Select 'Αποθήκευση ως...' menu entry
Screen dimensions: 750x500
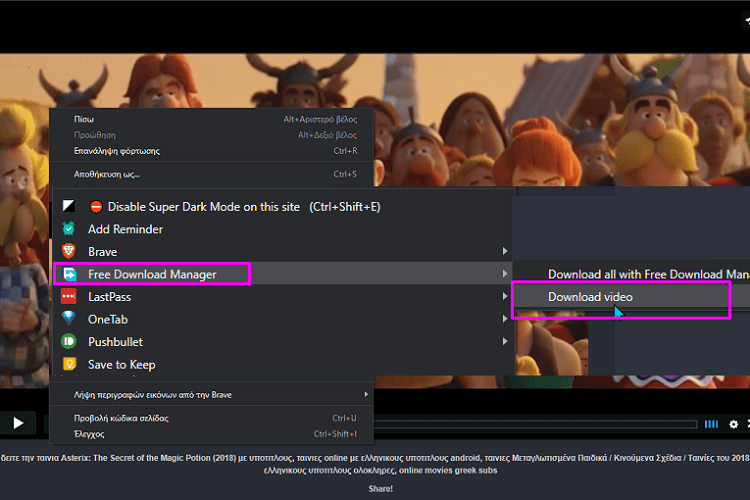(213, 174)
